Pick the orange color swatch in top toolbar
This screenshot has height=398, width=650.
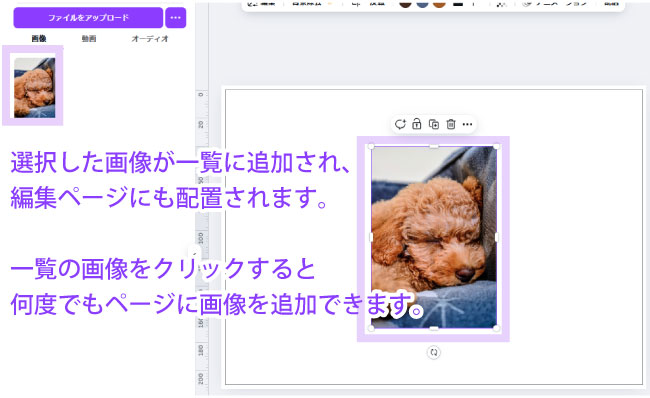(439, 4)
